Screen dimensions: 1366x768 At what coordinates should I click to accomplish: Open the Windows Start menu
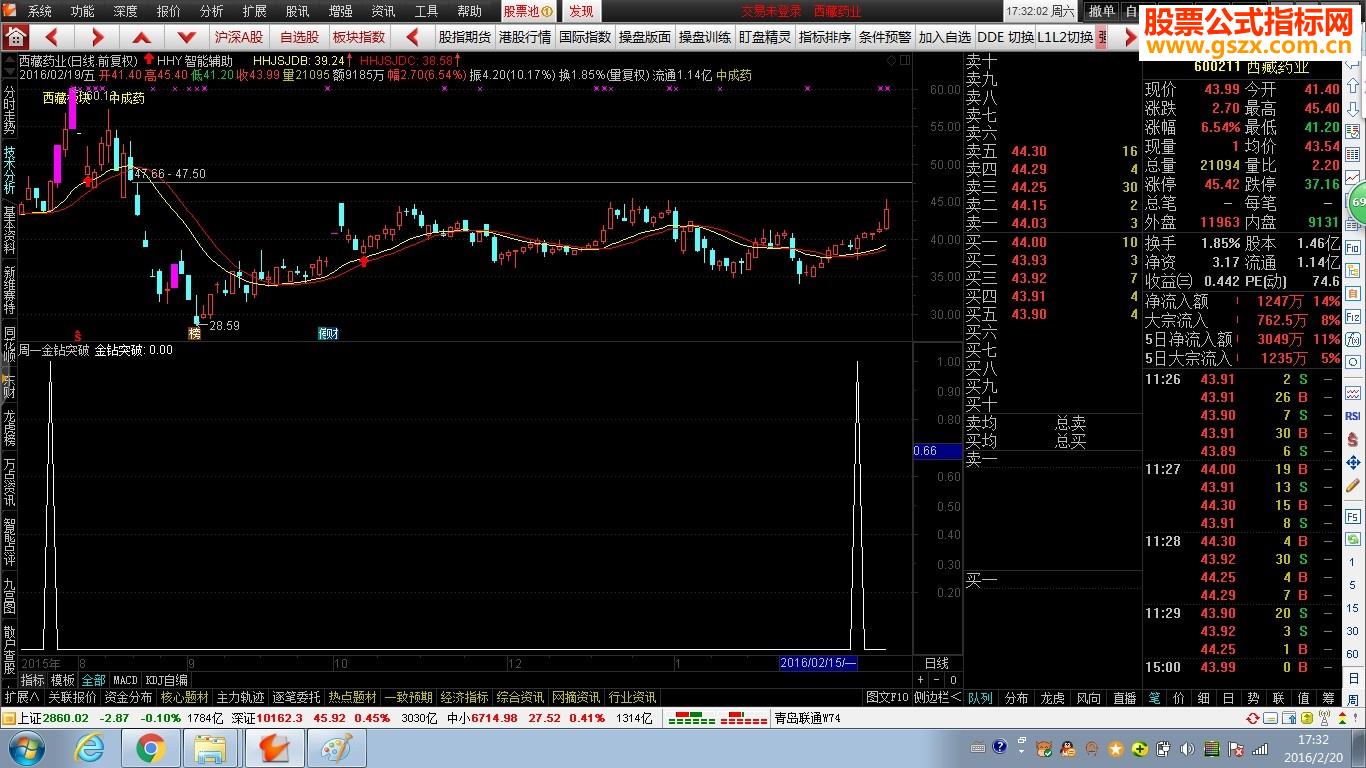tap(25, 747)
